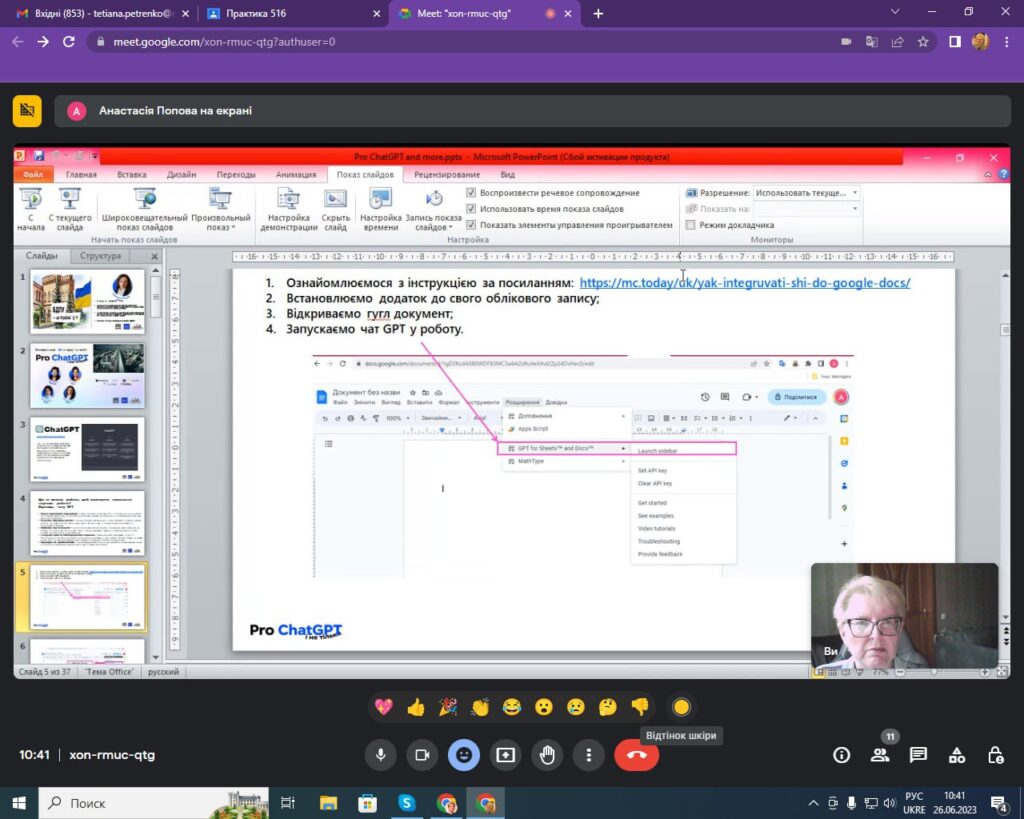Click the Chrome address bar
The height and width of the screenshot is (819, 1024).
click(x=450, y=42)
